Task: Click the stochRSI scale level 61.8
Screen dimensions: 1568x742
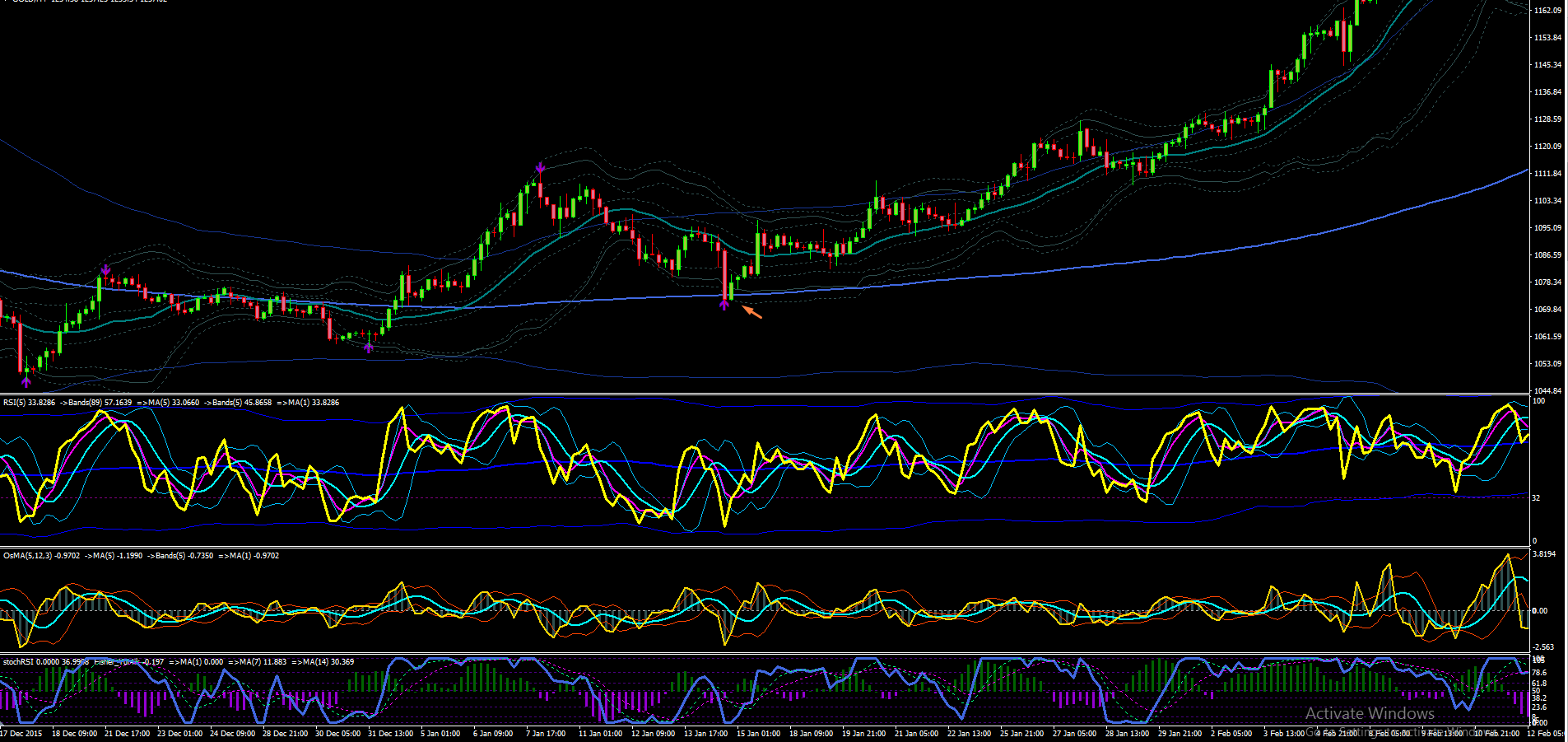Action: [x=1538, y=684]
